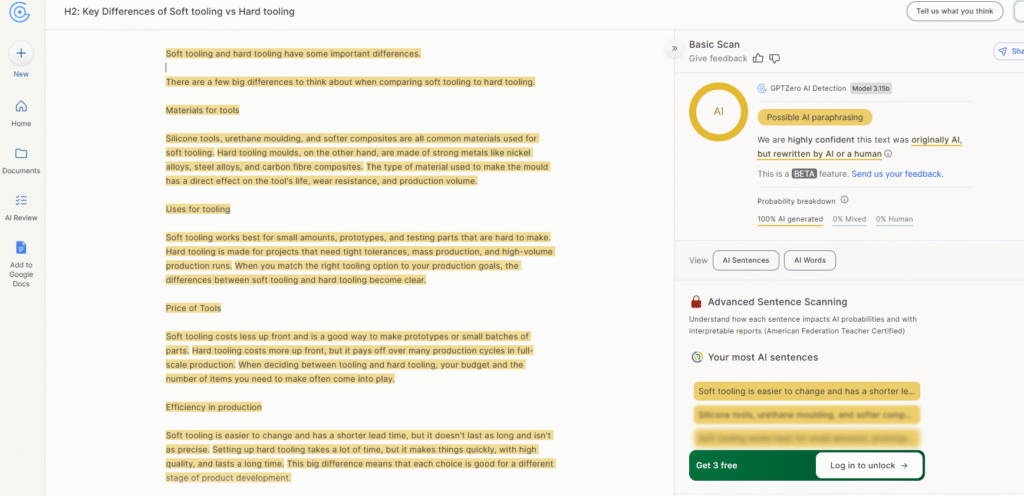Viewport: 1024px width, 496px height.
Task: Open AI Review from sidebar
Action: click(21, 200)
